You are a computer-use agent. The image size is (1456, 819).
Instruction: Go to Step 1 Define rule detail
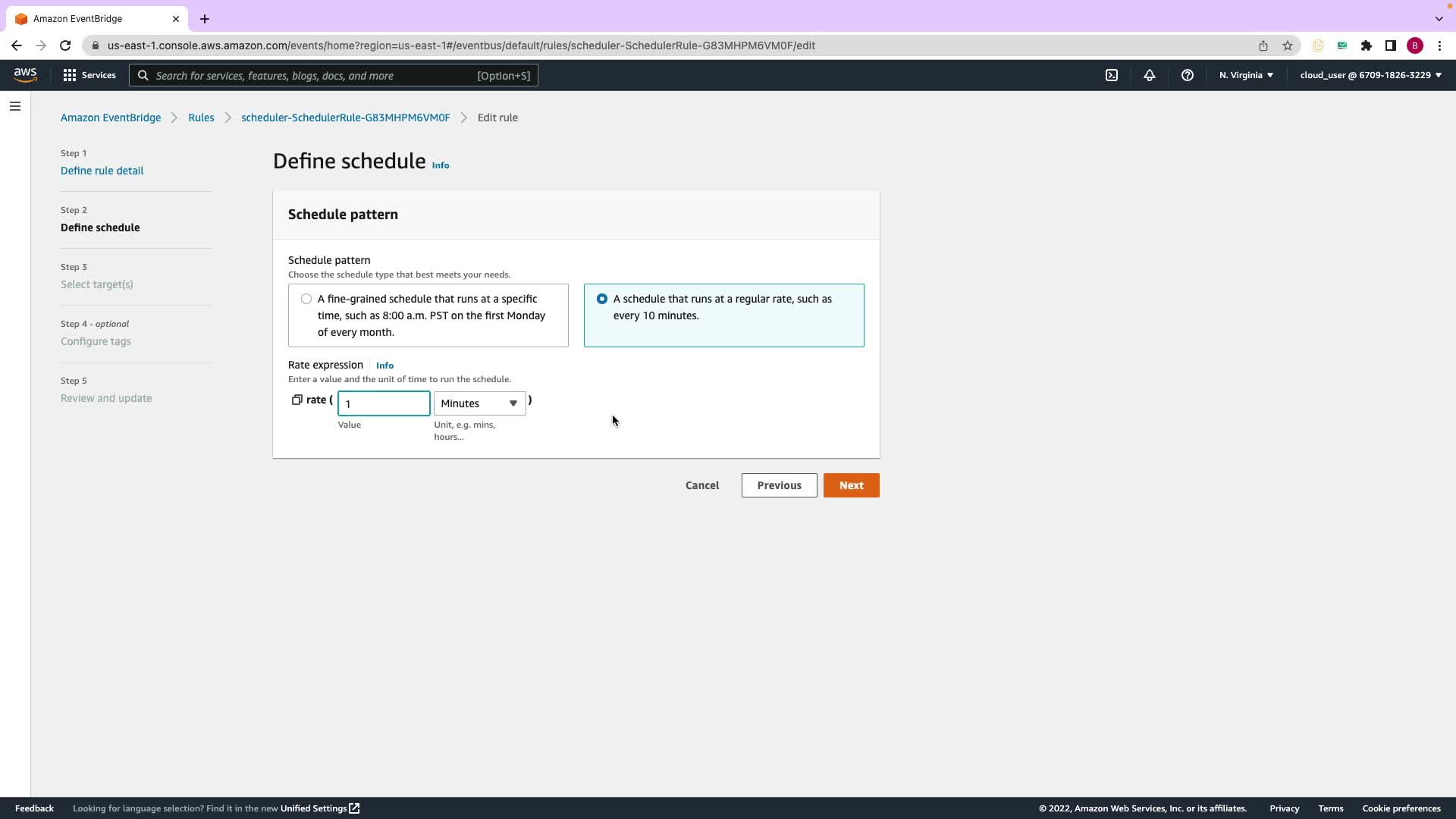pyautogui.click(x=102, y=171)
